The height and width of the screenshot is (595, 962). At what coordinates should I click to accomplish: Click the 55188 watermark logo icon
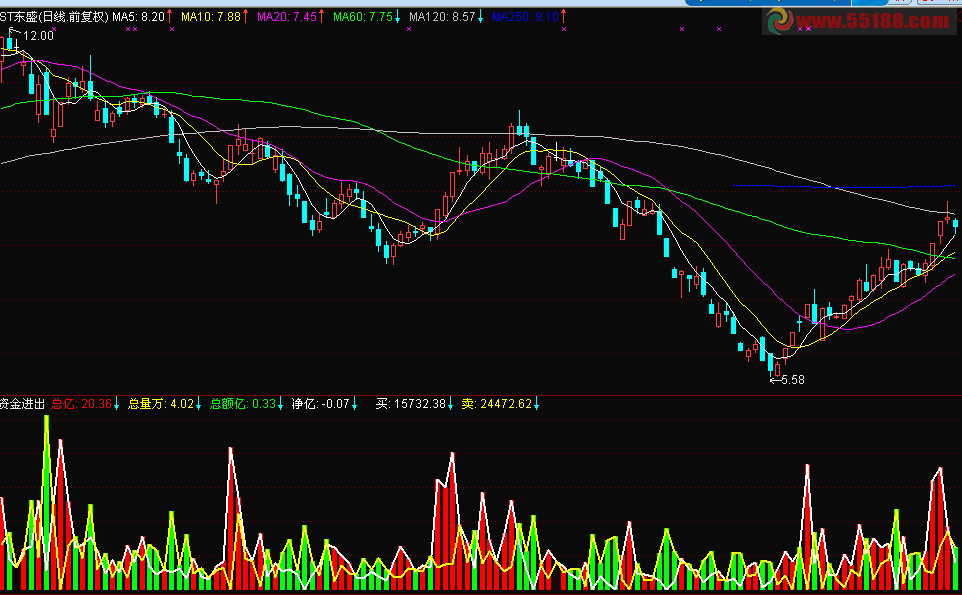point(781,21)
